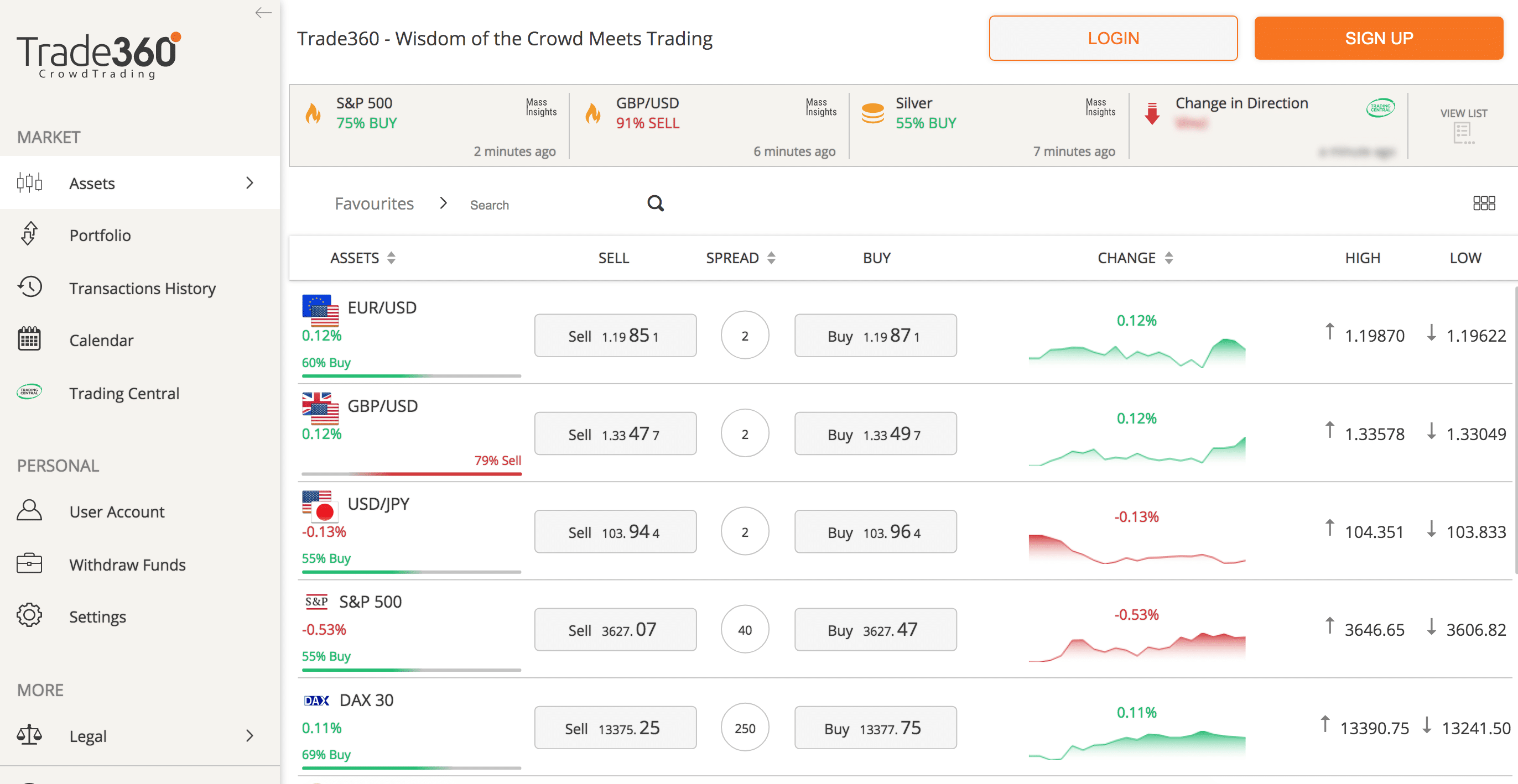Click the User Account person icon
The height and width of the screenshot is (784, 1518).
click(x=29, y=511)
